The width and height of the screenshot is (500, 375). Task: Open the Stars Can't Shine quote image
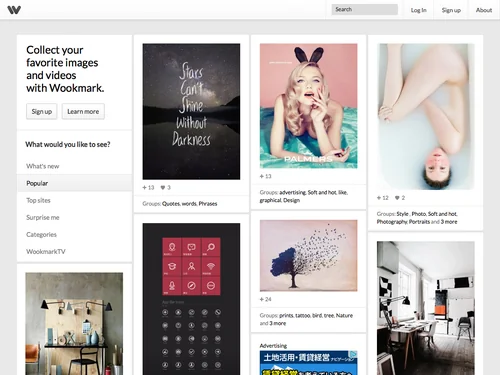(191, 111)
